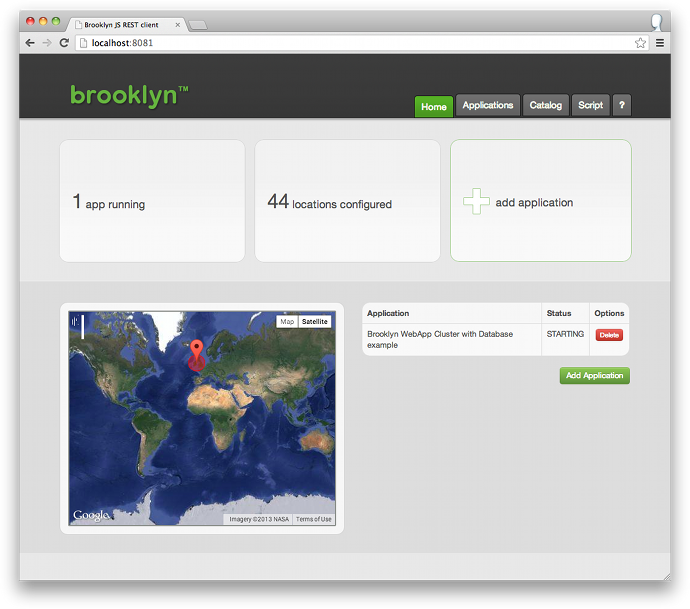Switch the map to Satellite view
Screen dimensions: 690x609
(x=315, y=322)
